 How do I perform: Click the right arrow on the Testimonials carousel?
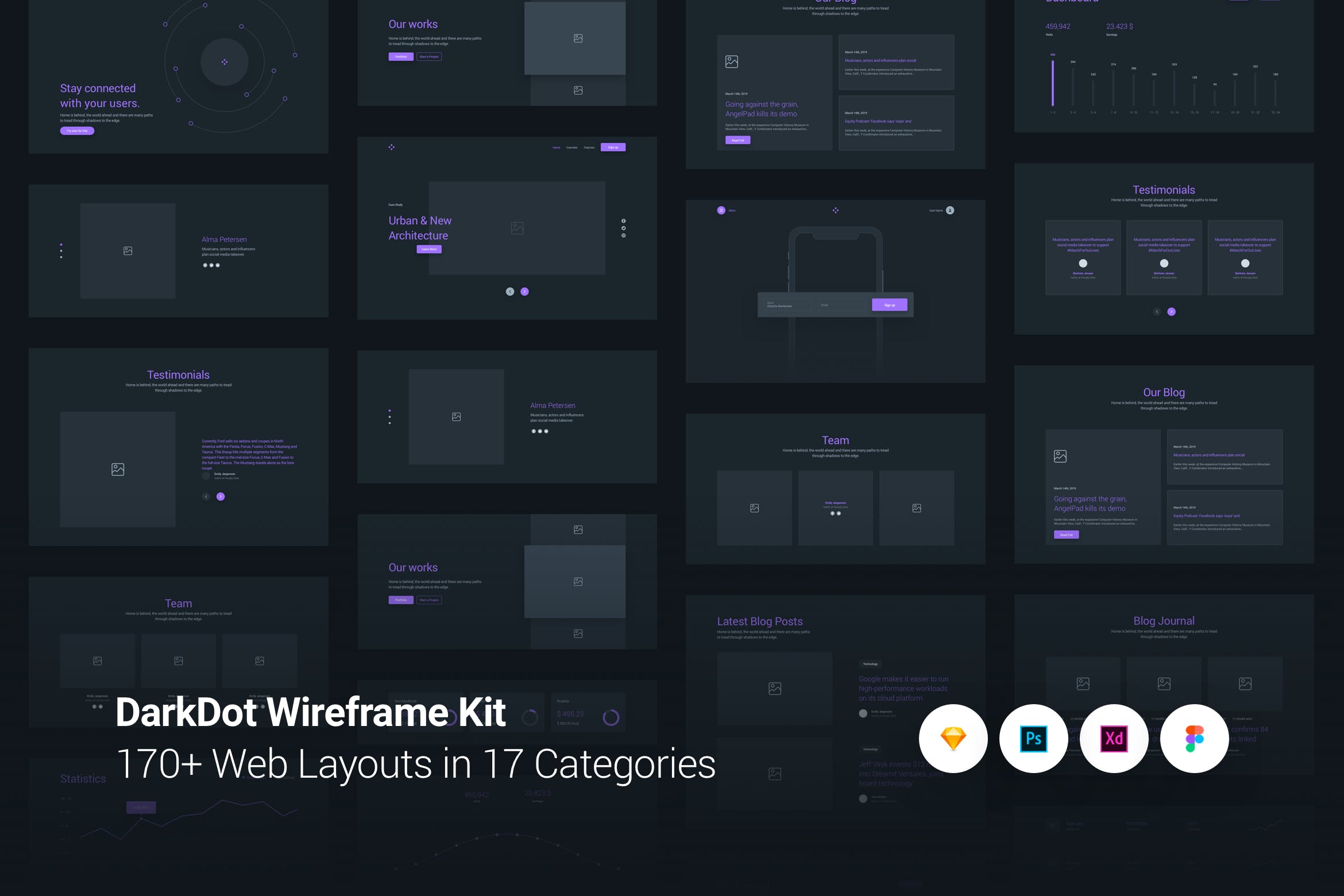click(1172, 311)
